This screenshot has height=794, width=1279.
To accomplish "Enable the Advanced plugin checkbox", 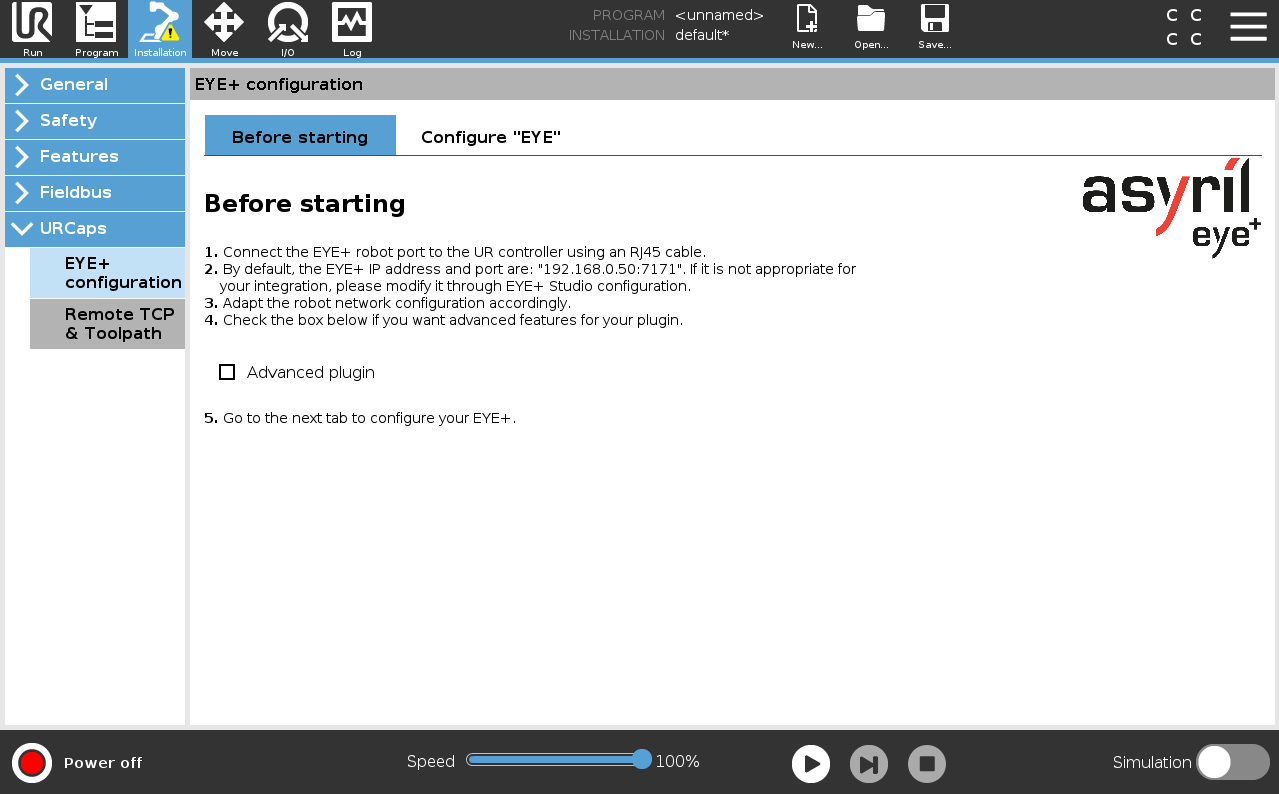I will tap(227, 372).
